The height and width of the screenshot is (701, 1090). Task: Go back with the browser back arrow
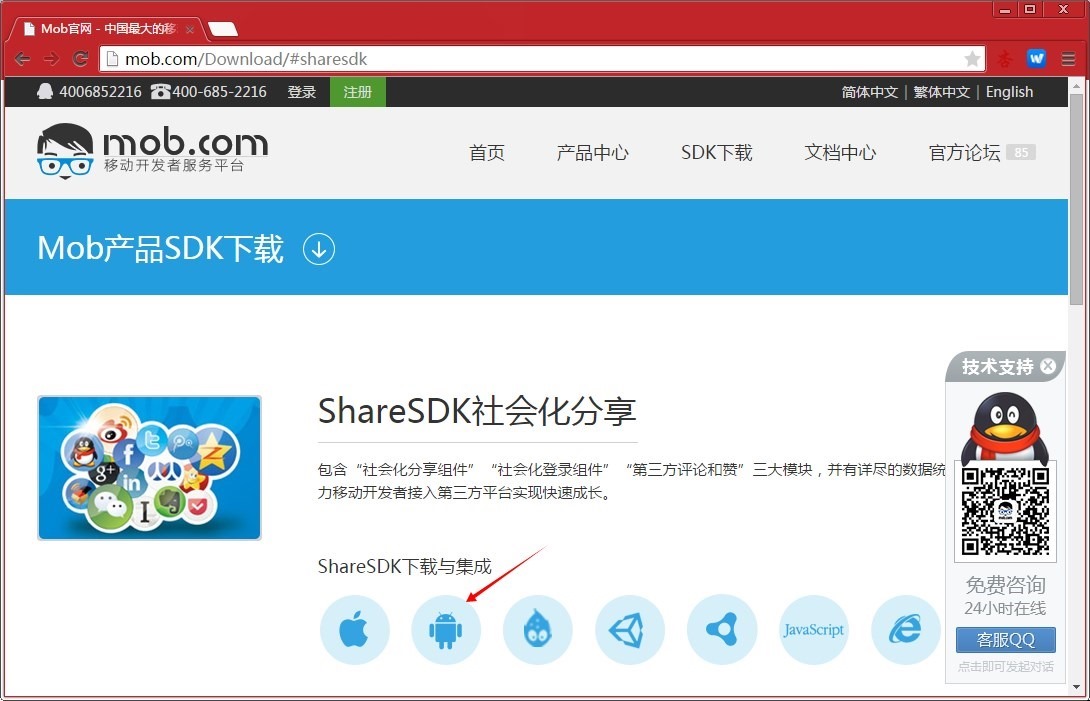(x=22, y=59)
